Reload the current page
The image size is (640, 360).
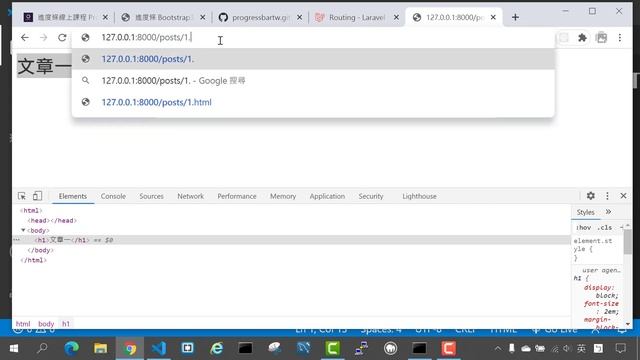pos(62,38)
